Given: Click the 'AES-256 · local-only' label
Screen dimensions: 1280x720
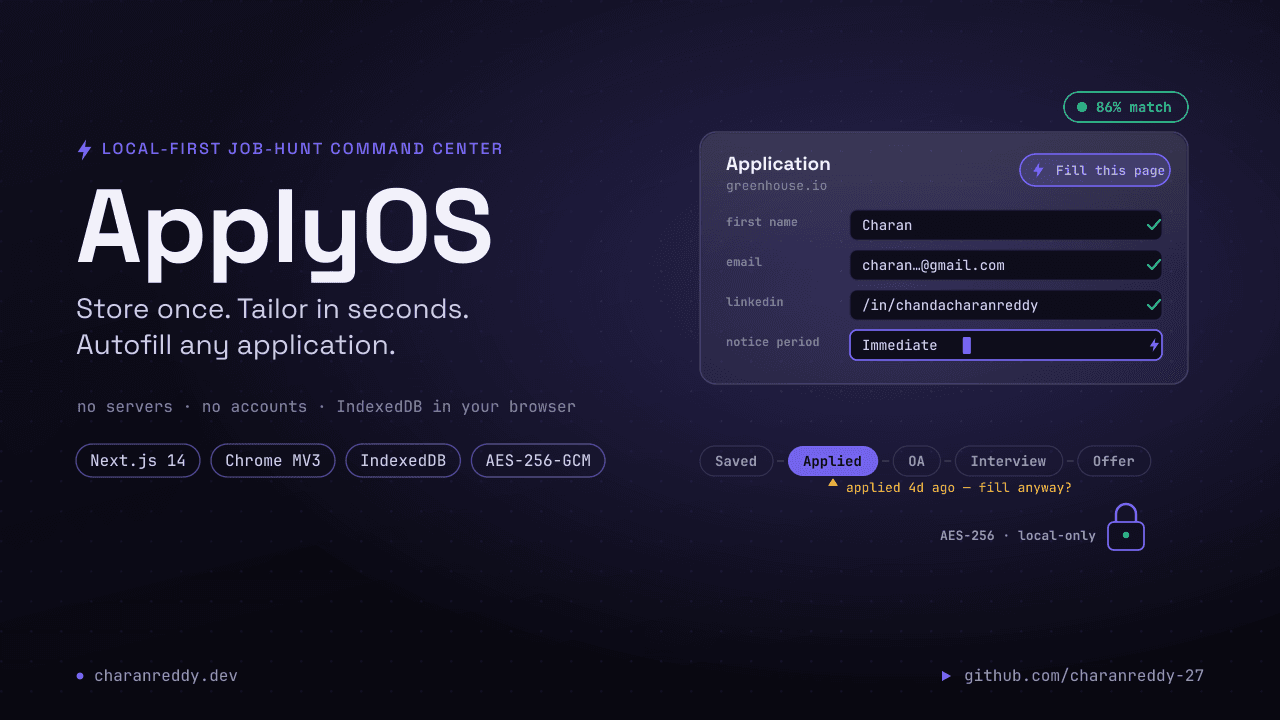Looking at the screenshot, I should 1018,536.
